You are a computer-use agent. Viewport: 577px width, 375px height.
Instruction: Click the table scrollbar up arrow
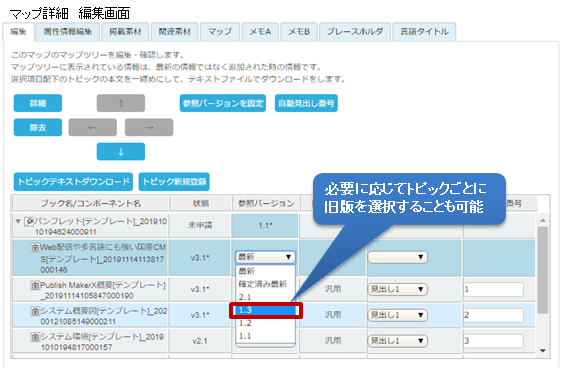point(543,220)
